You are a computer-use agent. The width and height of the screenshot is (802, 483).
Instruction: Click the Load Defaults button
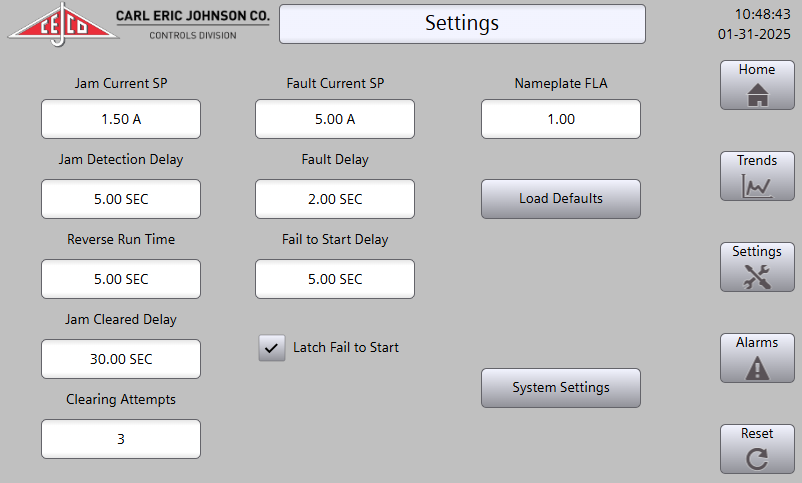[x=561, y=199]
